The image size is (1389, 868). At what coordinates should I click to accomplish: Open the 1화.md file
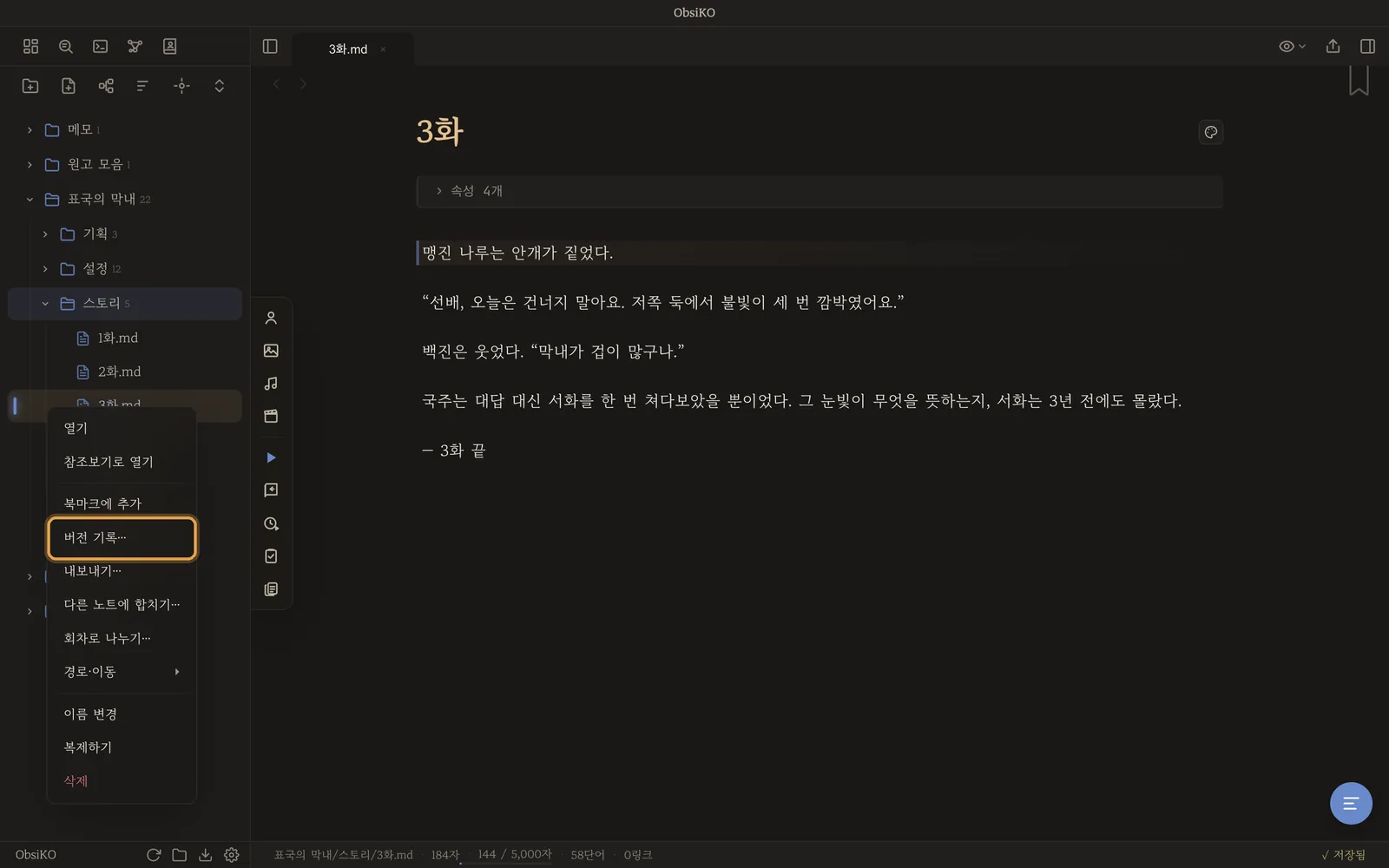click(x=124, y=338)
